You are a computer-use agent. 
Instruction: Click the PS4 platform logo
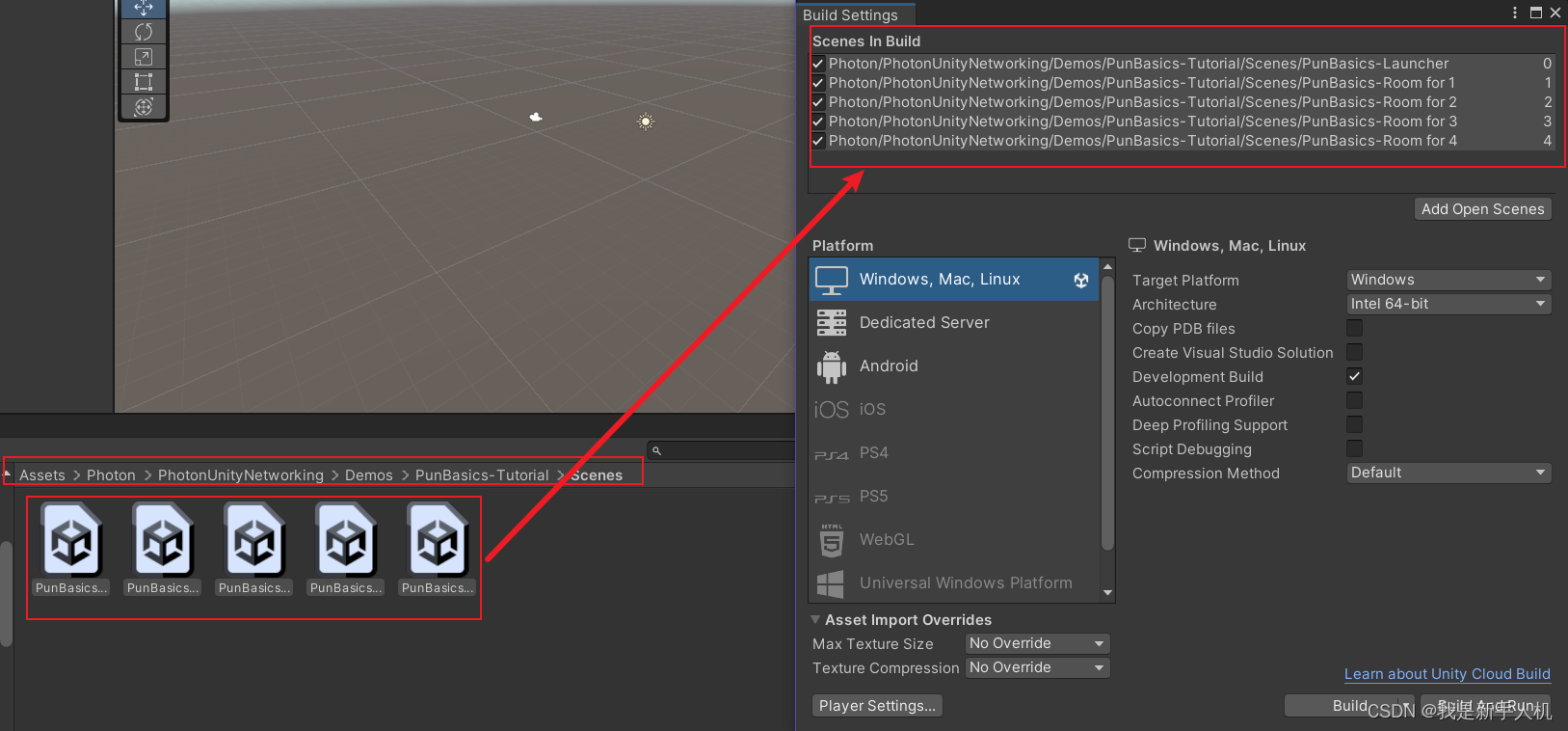pyautogui.click(x=832, y=454)
